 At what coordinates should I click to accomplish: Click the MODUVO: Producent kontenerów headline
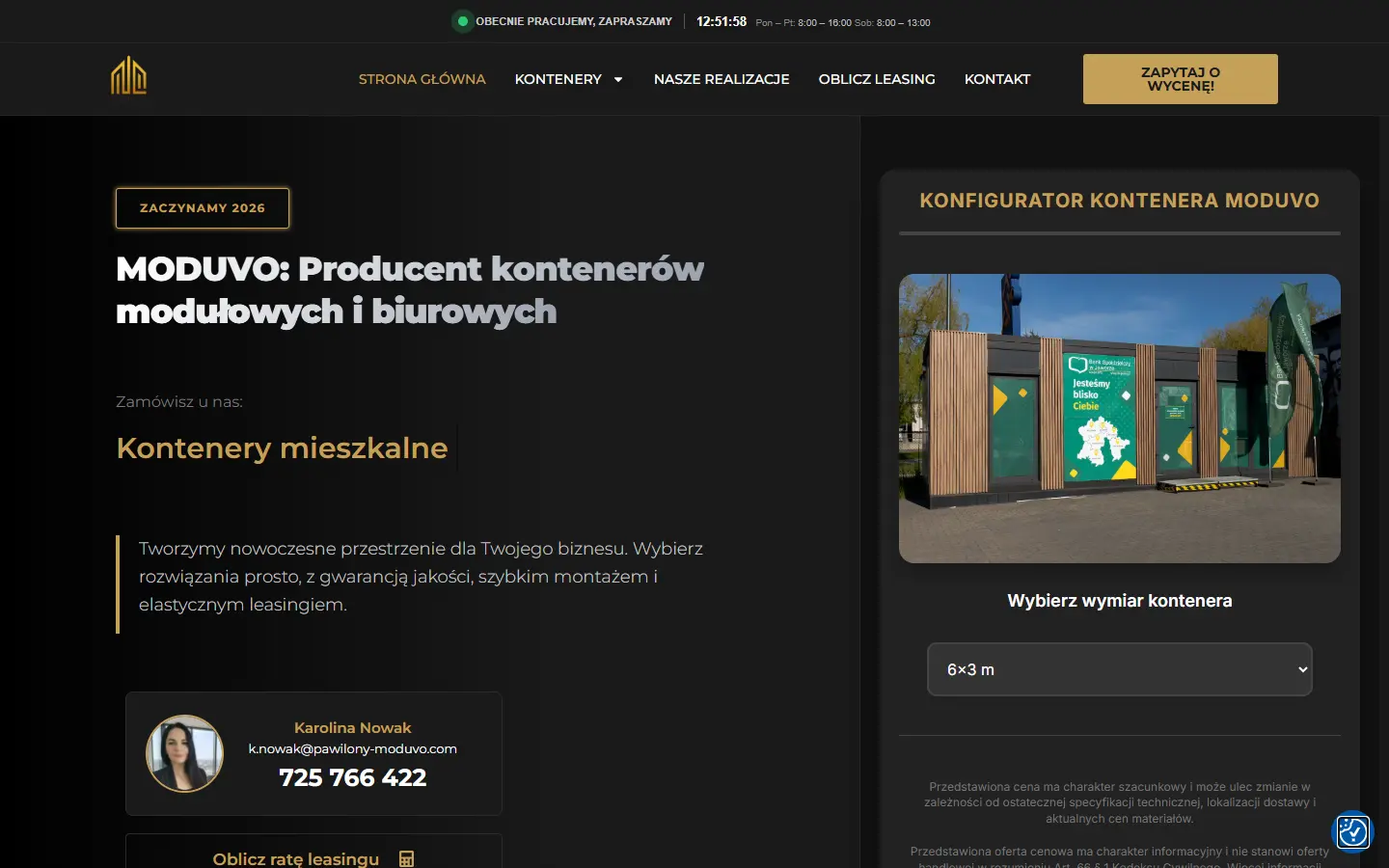[410, 289]
